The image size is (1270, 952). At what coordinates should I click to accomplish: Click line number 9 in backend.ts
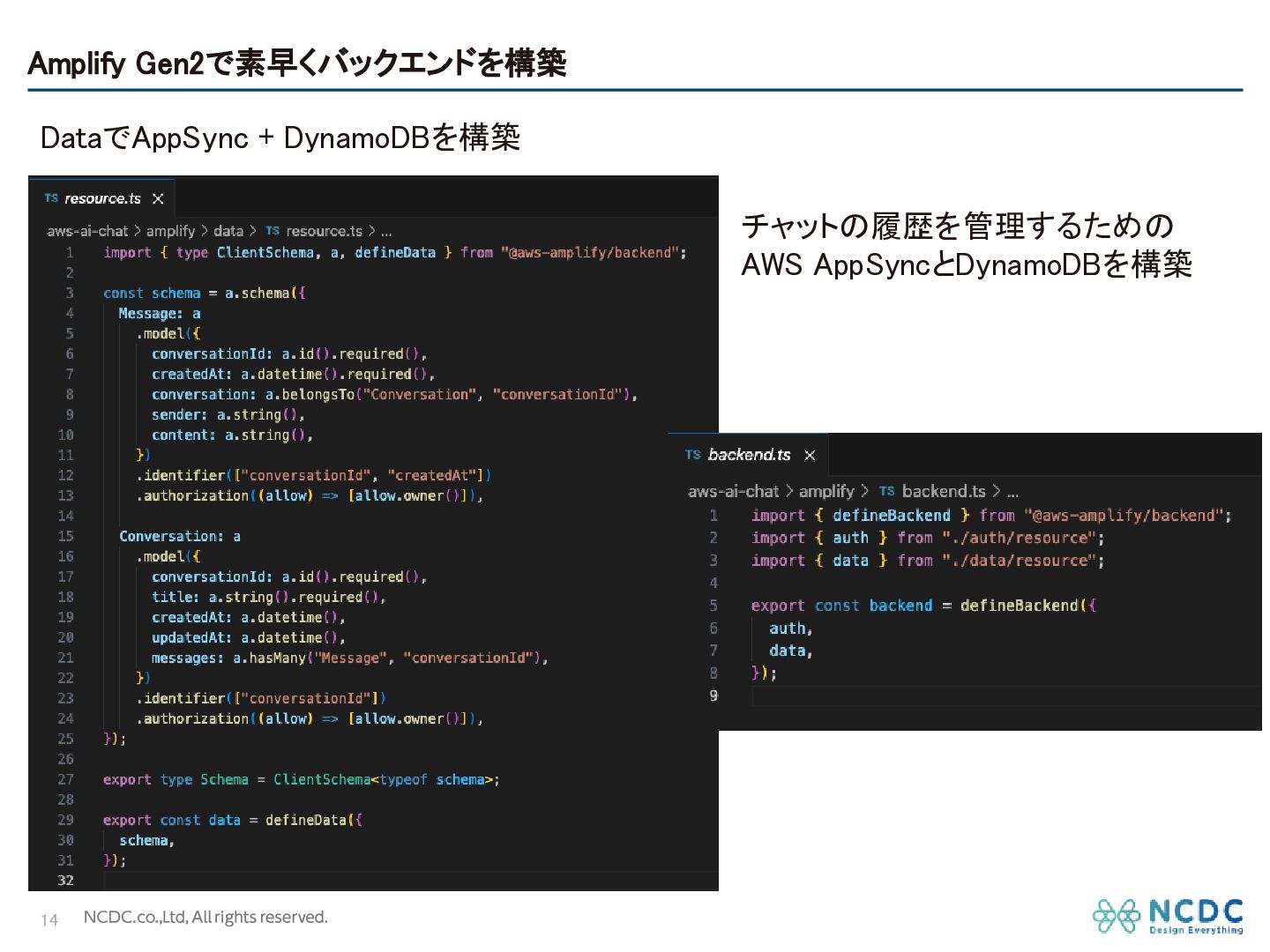713,695
